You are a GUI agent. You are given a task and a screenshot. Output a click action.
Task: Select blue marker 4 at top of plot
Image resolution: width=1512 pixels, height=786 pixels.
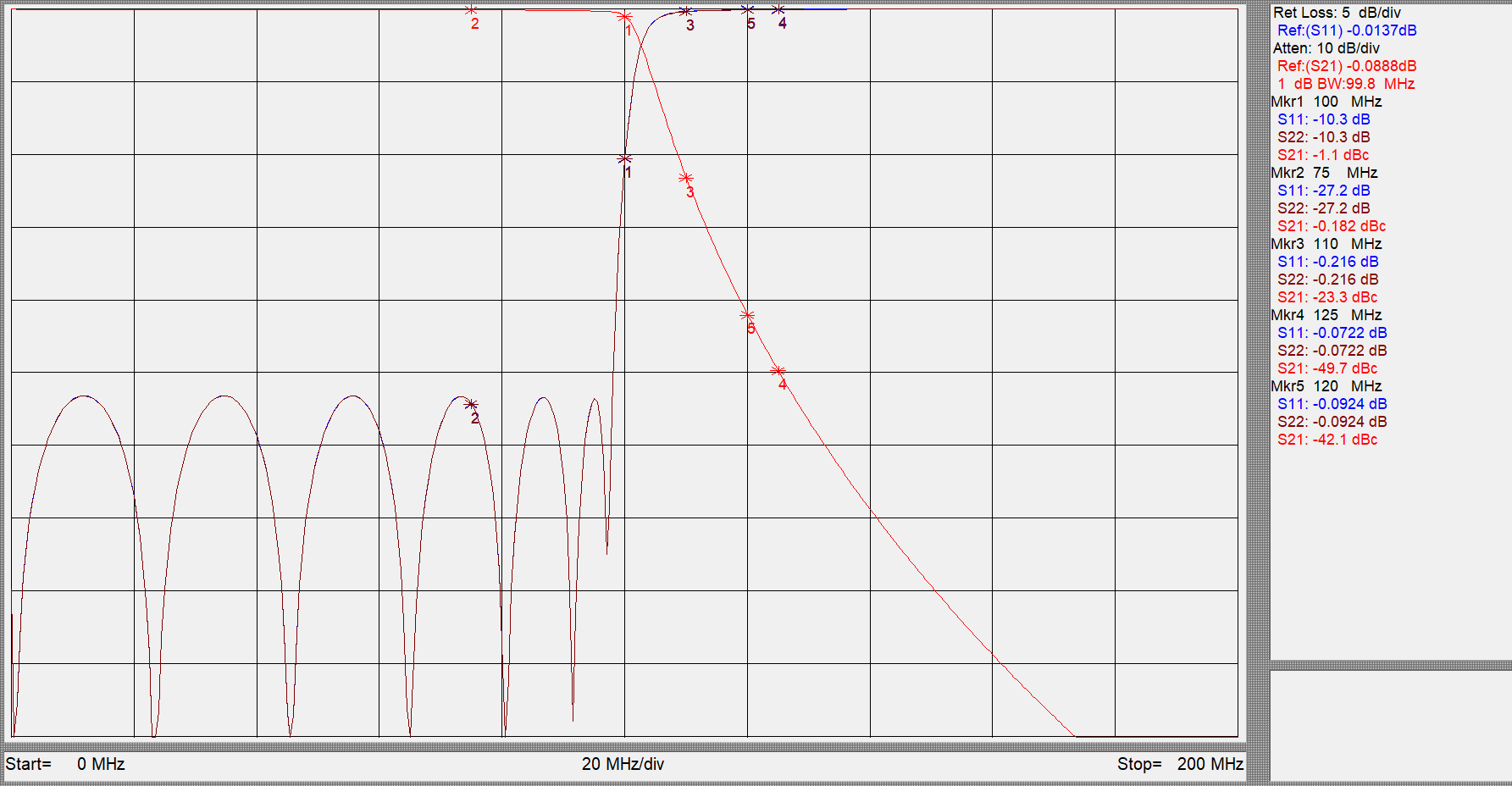click(778, 10)
